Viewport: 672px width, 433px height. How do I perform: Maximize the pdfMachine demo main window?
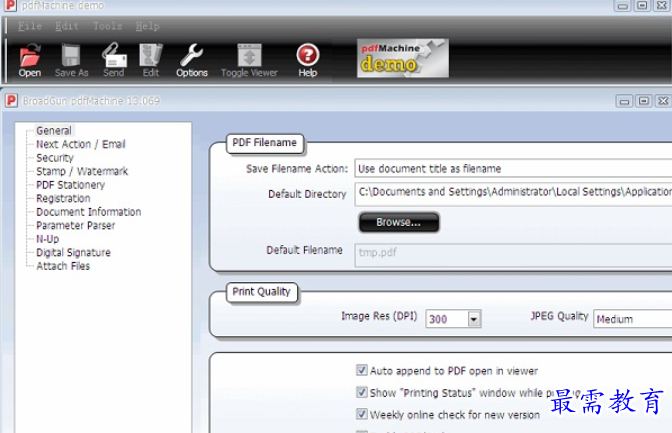642,6
